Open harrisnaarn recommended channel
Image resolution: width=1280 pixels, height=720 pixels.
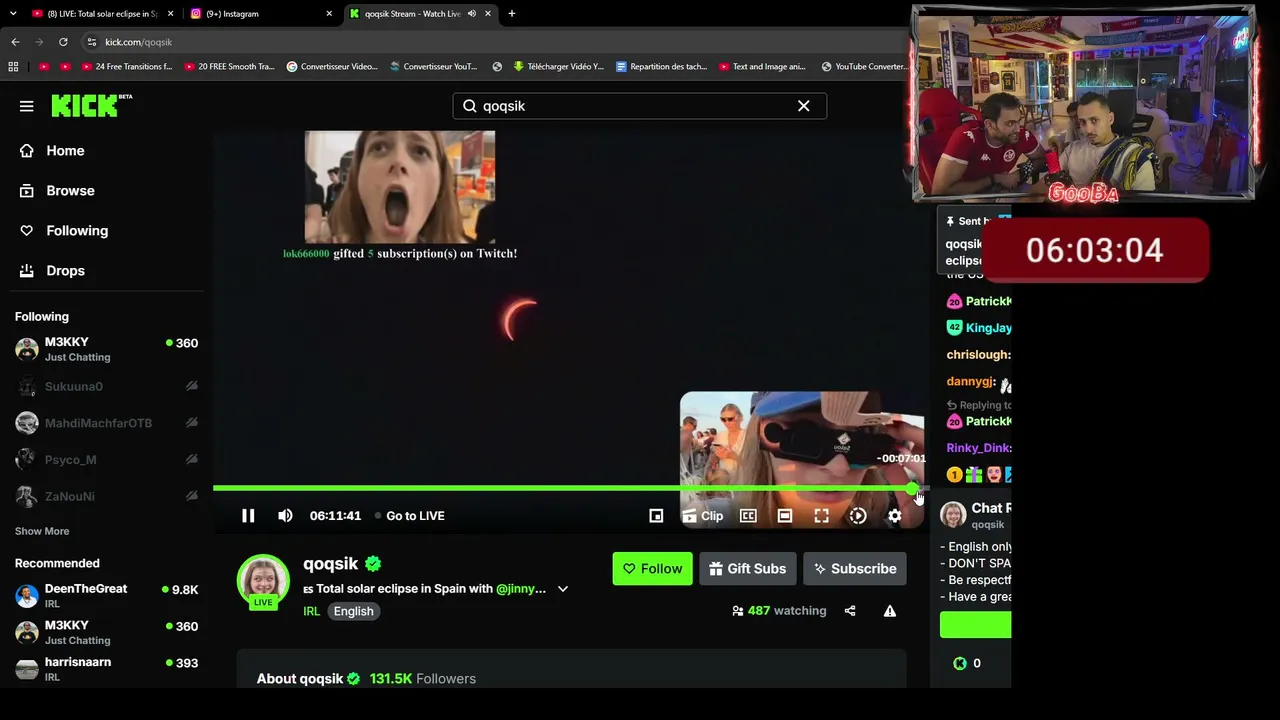tap(106, 669)
